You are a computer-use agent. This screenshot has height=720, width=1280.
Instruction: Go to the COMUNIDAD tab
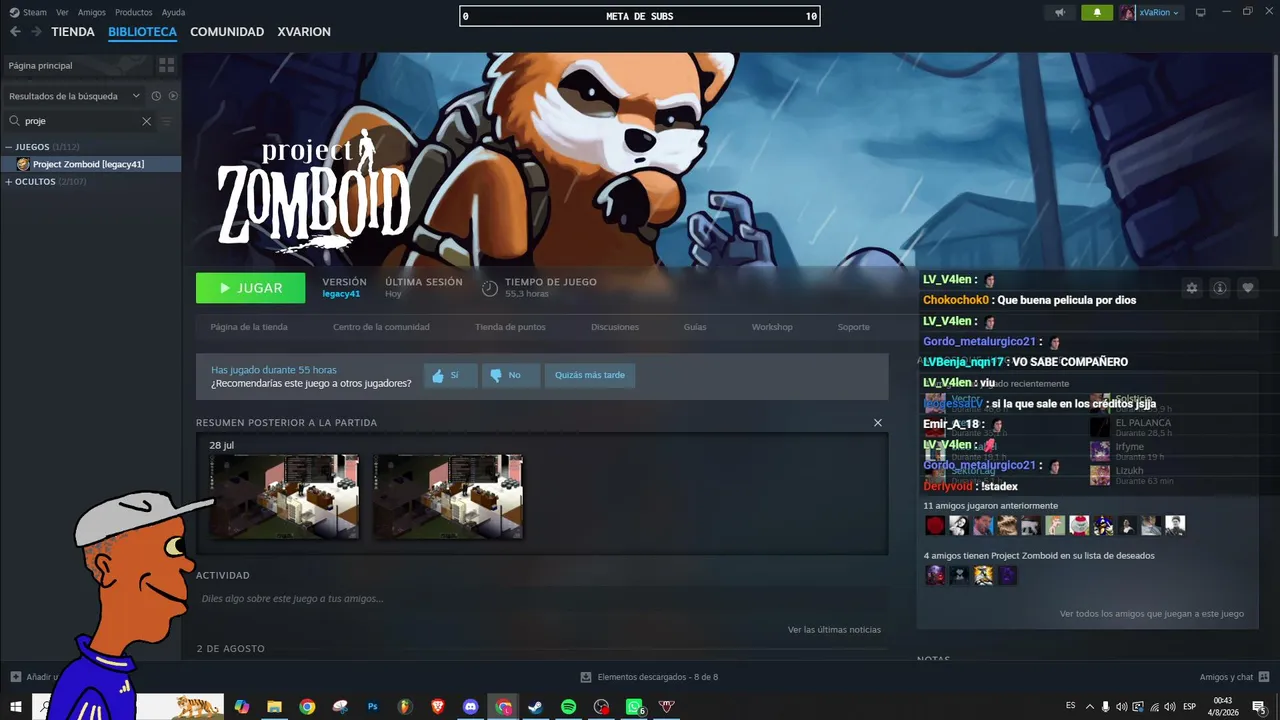pyautogui.click(x=227, y=32)
